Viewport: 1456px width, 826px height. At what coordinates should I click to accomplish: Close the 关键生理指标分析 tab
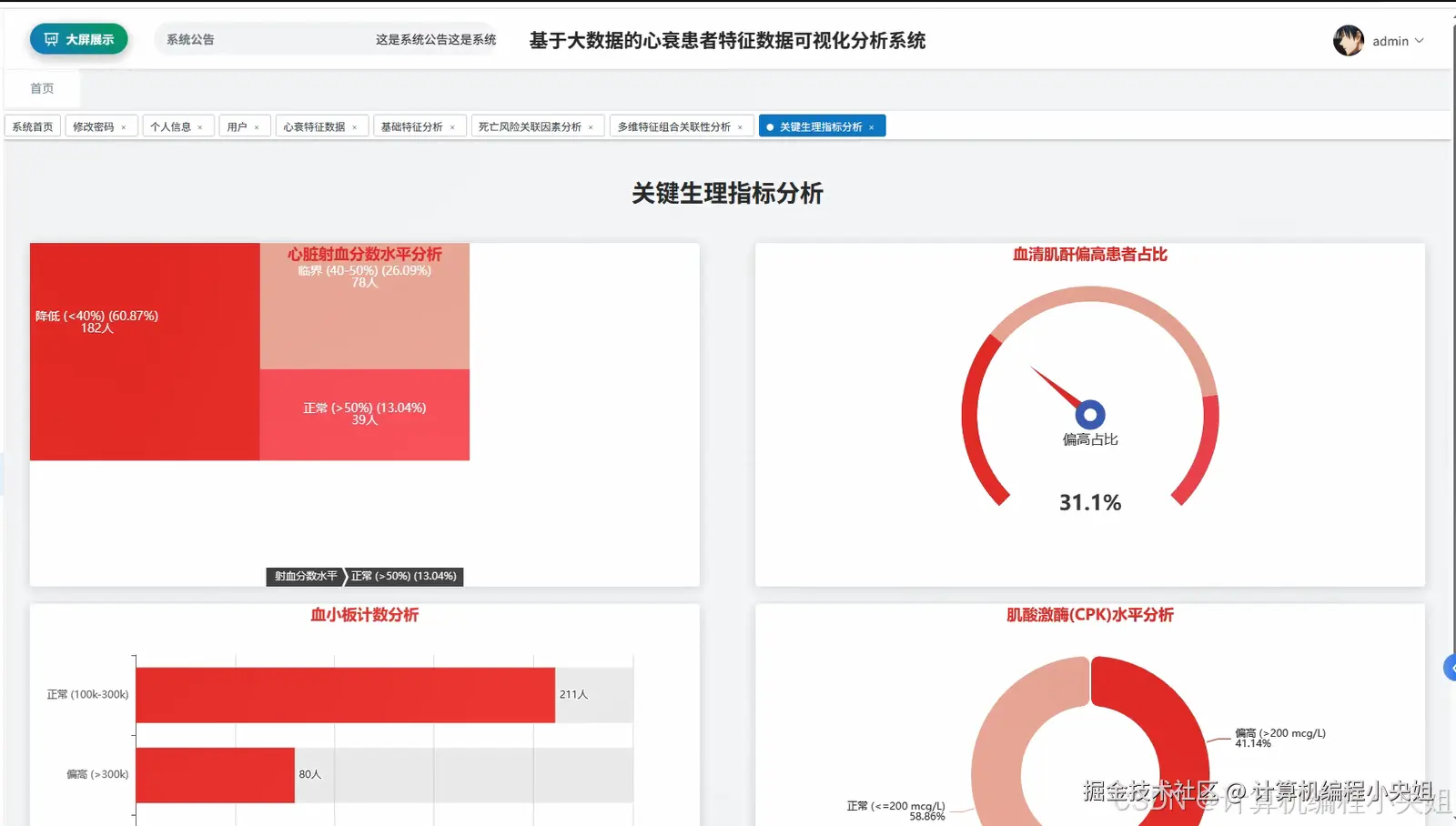click(872, 126)
